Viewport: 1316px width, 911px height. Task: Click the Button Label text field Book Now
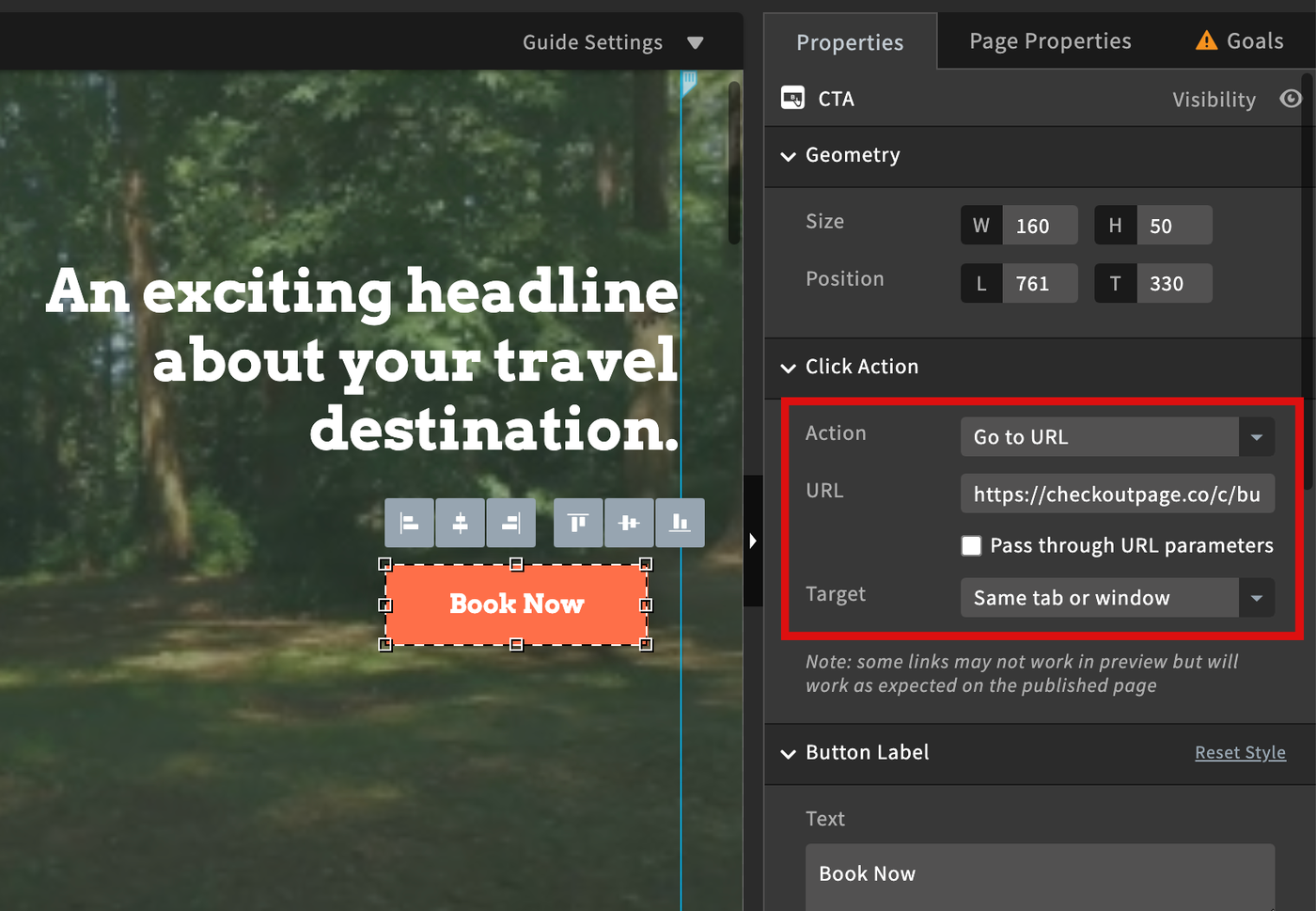click(x=1040, y=876)
